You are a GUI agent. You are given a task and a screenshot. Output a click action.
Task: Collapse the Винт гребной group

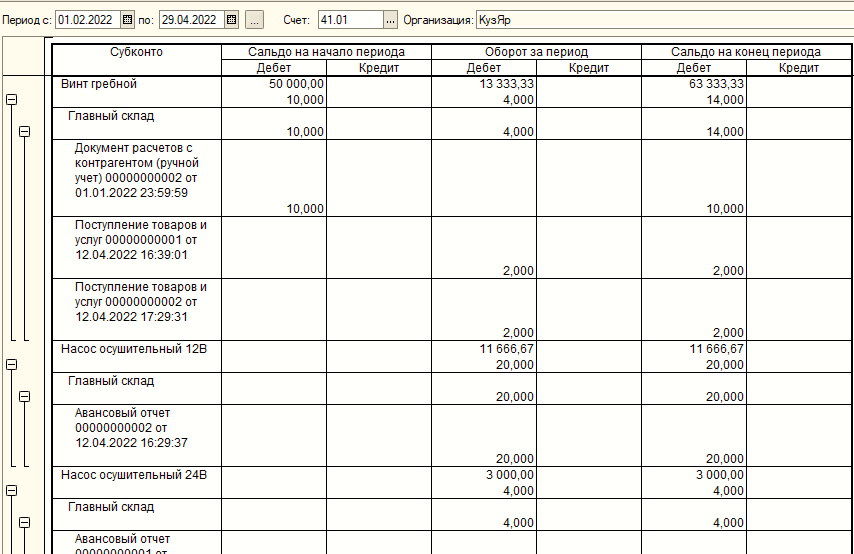(11, 100)
